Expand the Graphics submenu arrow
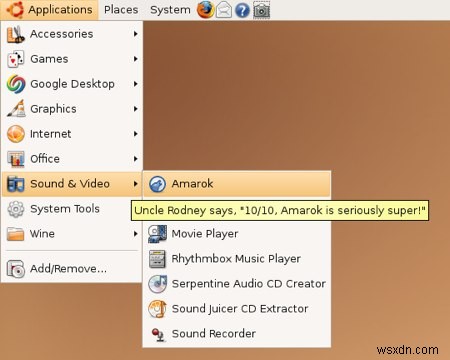 [x=135, y=109]
